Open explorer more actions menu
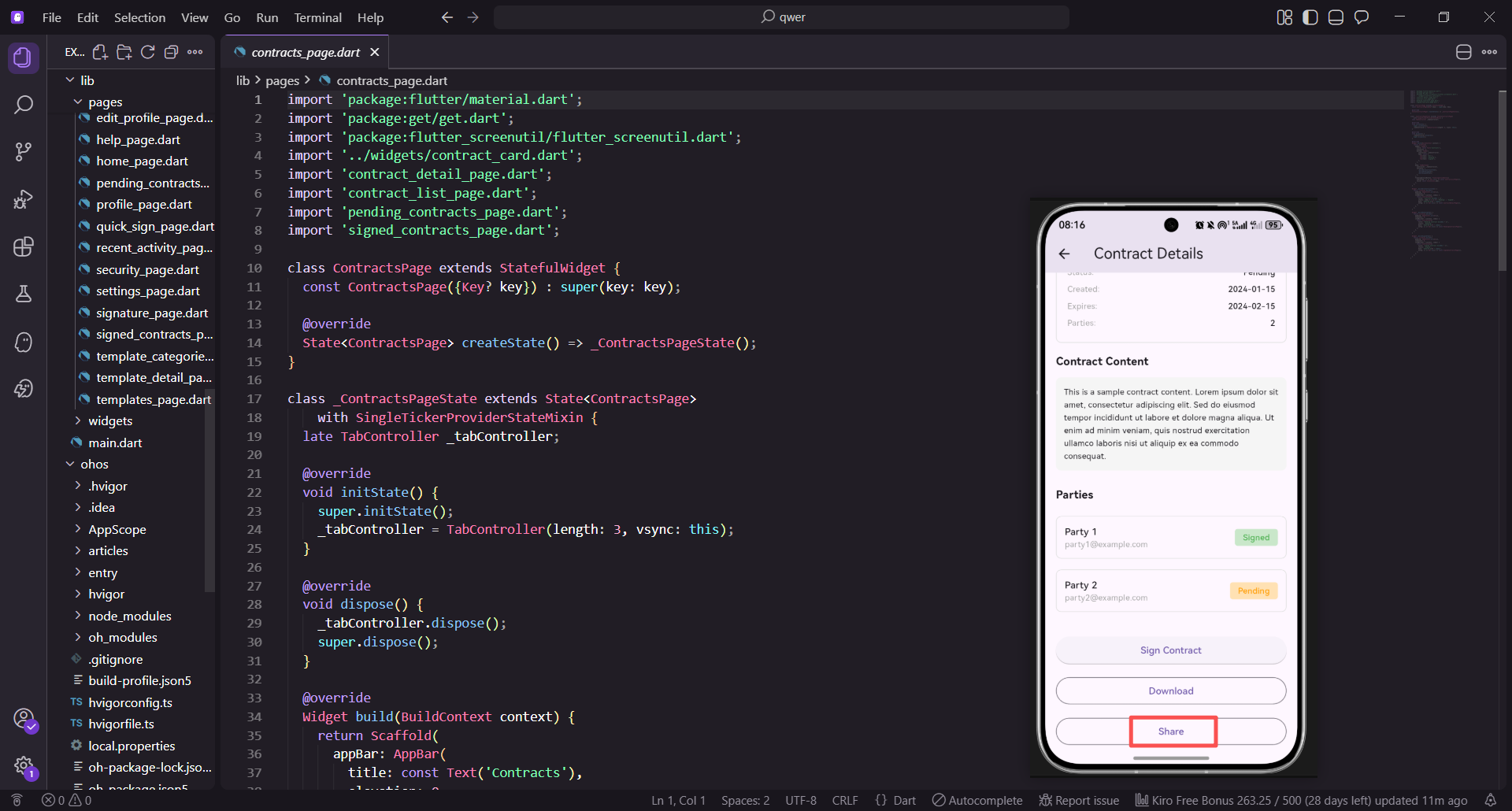The height and width of the screenshot is (811, 1512). pos(195,52)
